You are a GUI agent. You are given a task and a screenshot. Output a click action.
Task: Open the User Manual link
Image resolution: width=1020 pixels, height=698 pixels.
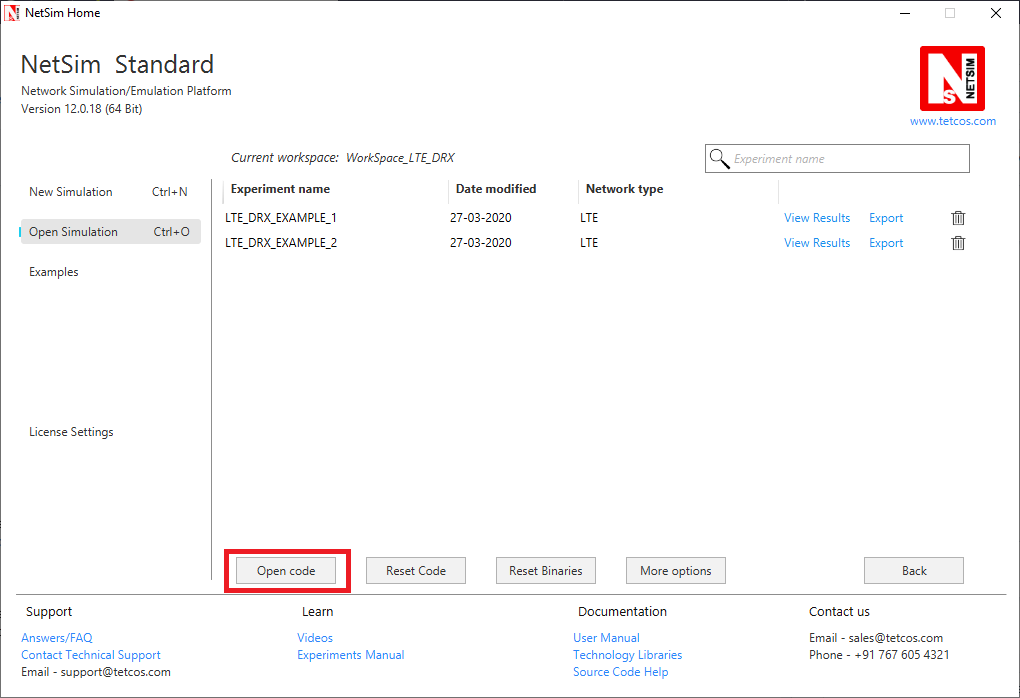pos(606,638)
